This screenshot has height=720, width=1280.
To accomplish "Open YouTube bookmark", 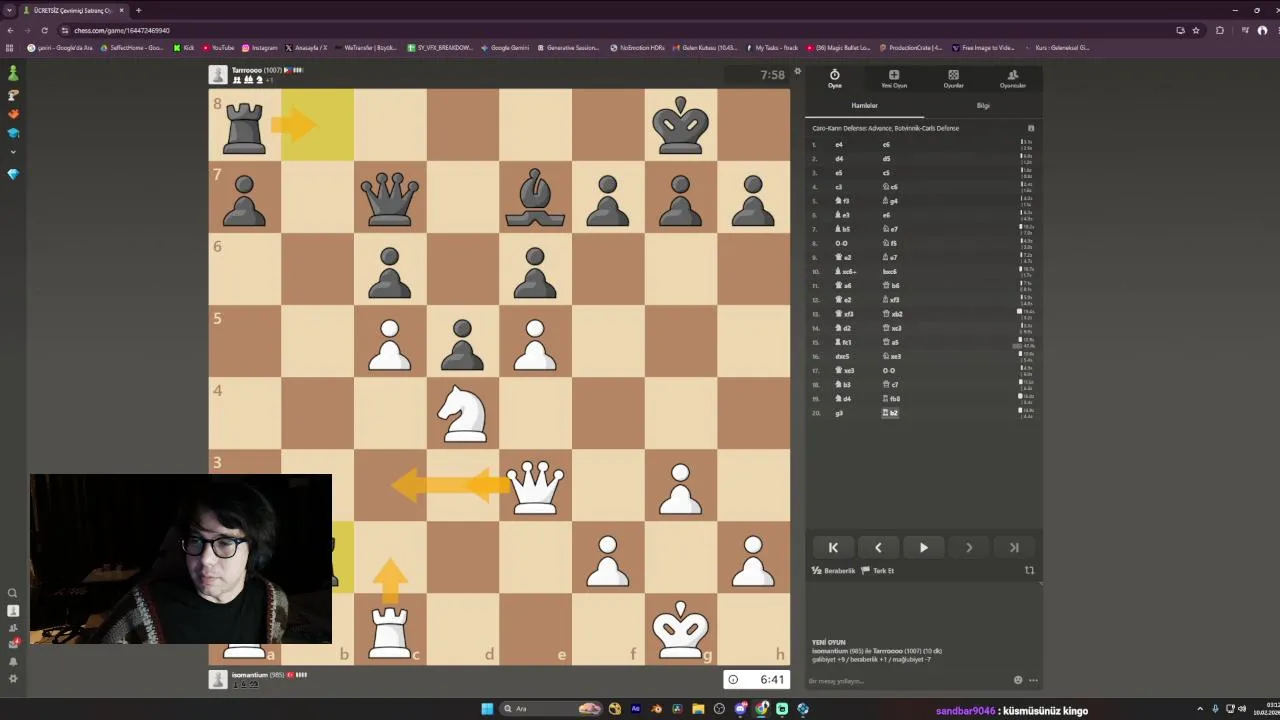I will point(218,47).
